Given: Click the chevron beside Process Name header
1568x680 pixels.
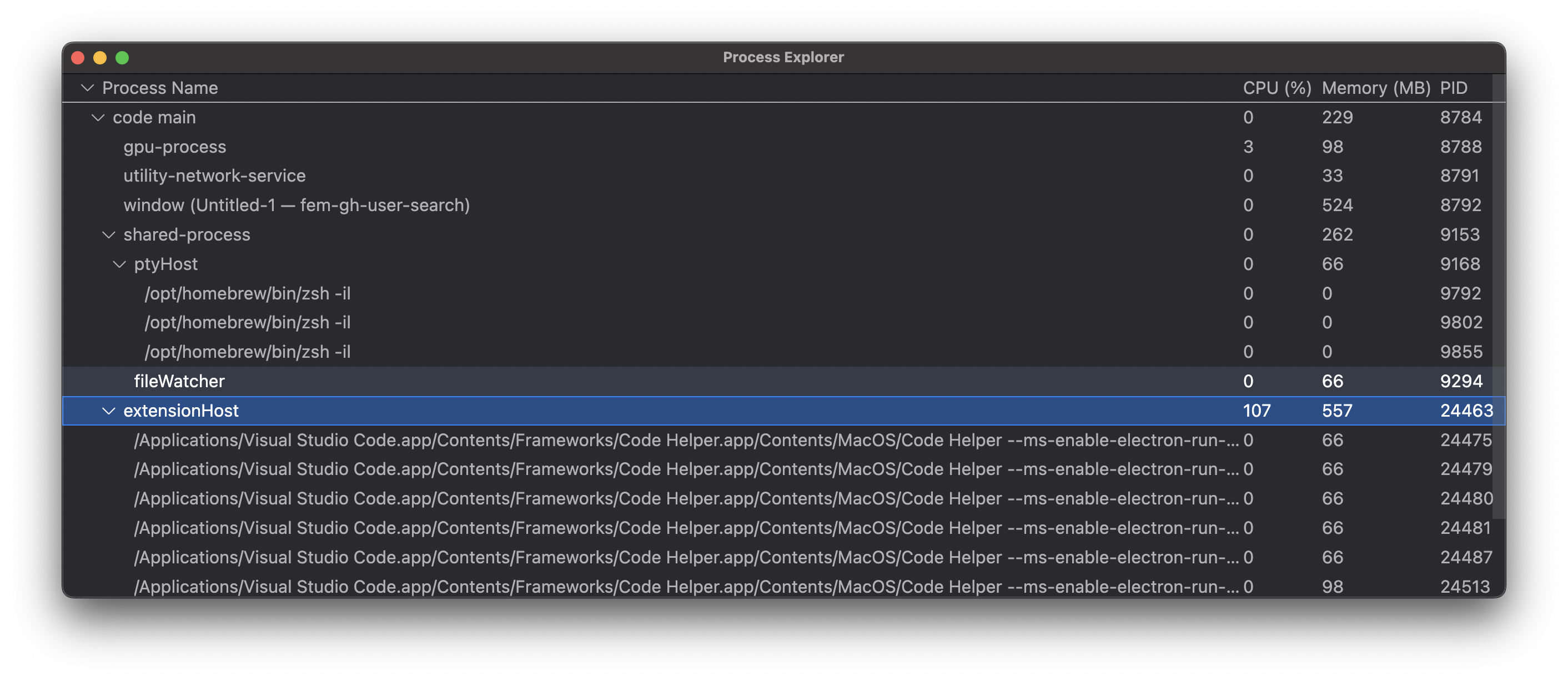Looking at the screenshot, I should click(x=87, y=88).
